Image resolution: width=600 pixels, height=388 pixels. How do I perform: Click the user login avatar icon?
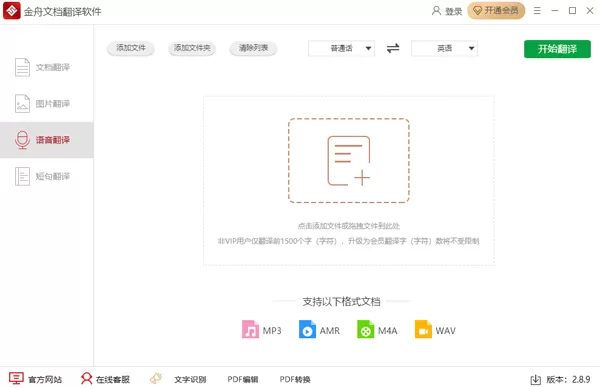[x=436, y=11]
